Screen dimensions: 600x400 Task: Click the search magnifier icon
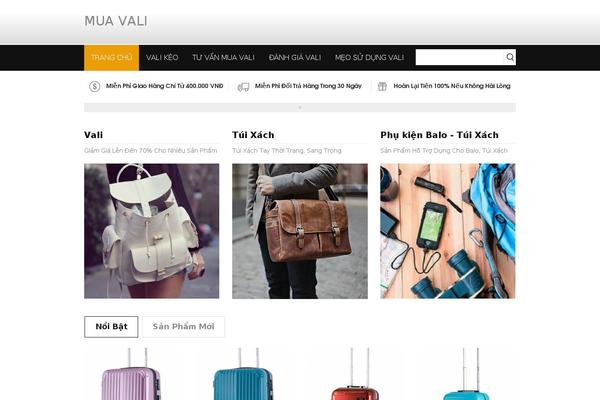pos(510,57)
